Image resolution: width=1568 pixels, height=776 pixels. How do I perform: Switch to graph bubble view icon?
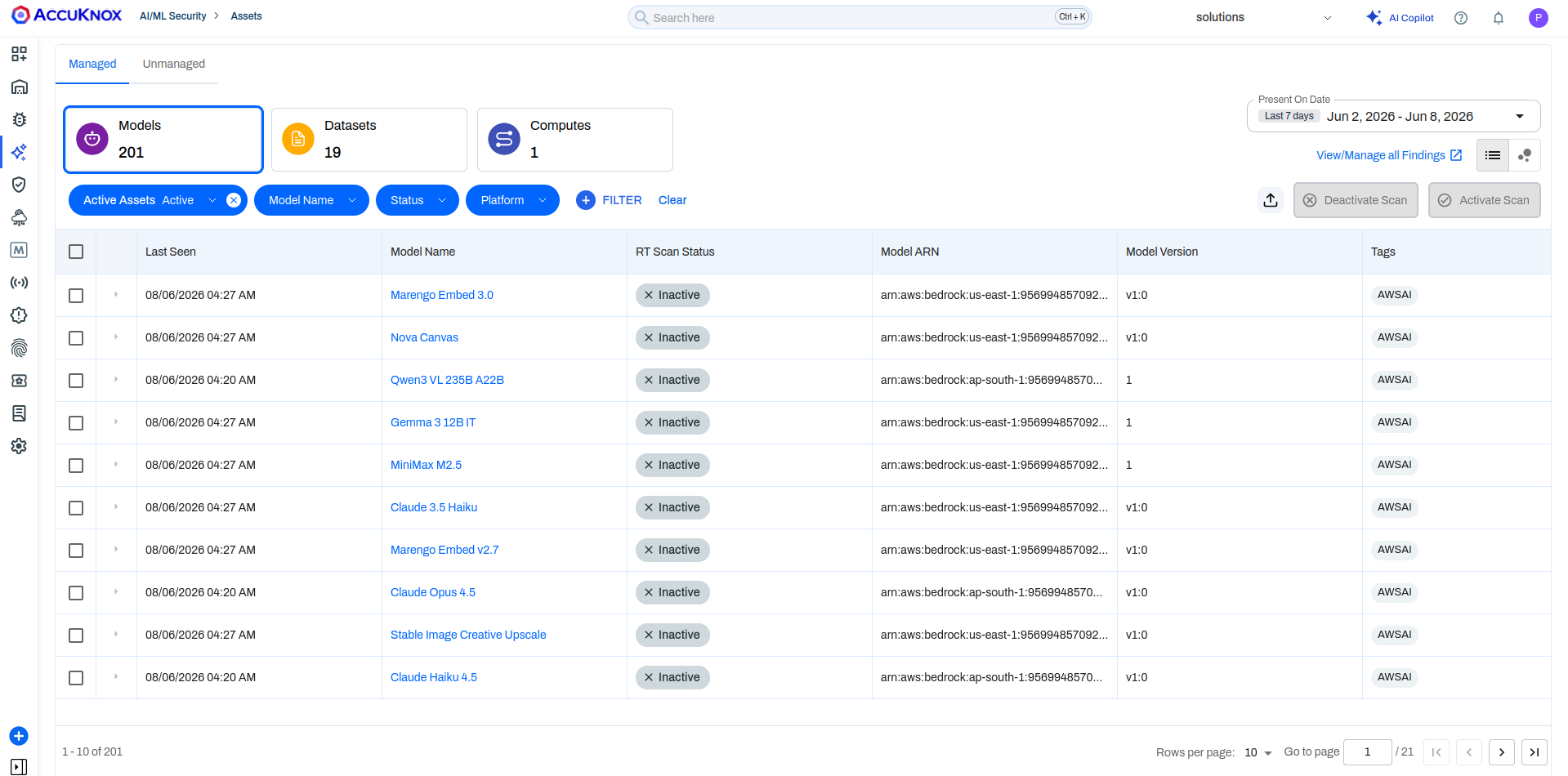click(x=1525, y=155)
